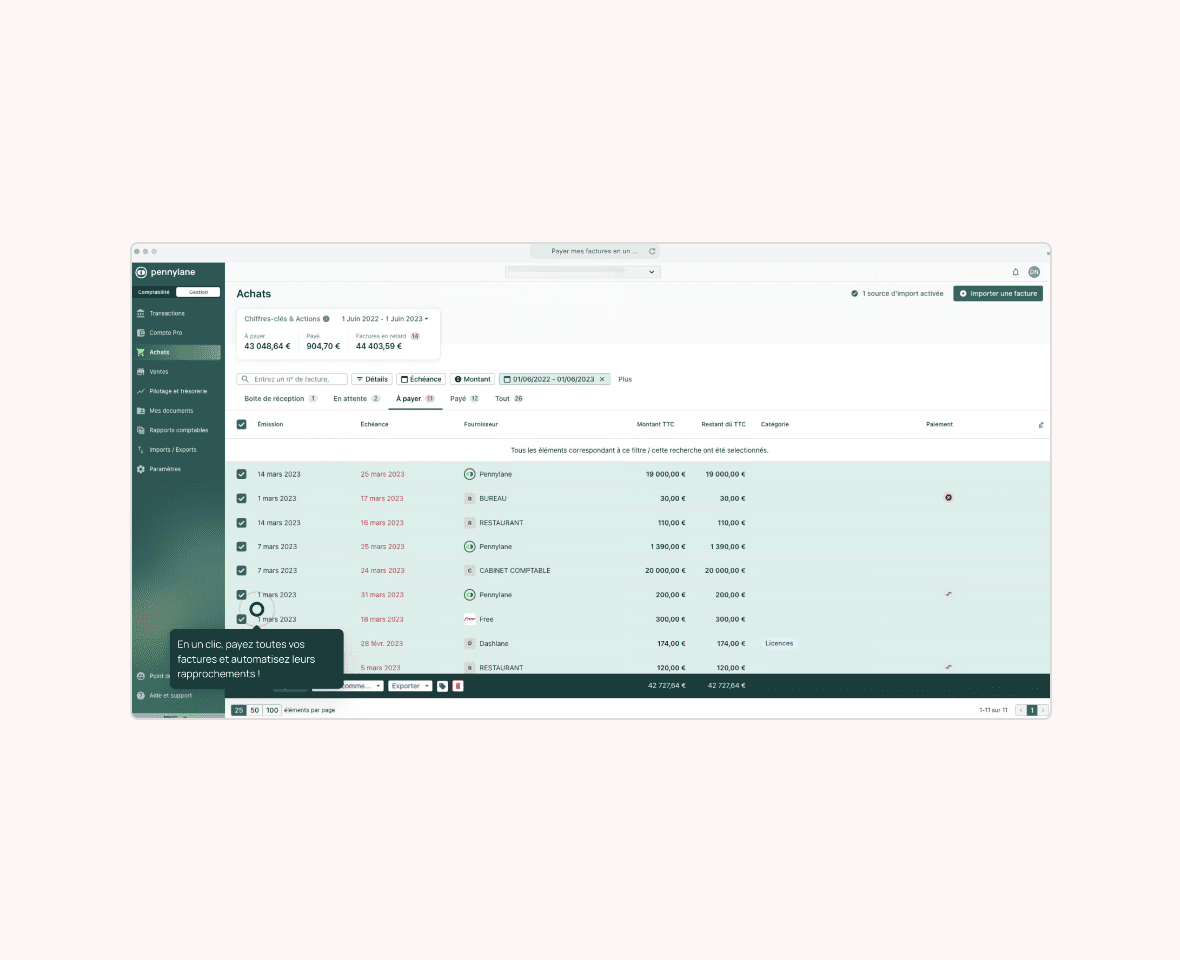Click the DN user avatar
1180x960 pixels.
1034,272
